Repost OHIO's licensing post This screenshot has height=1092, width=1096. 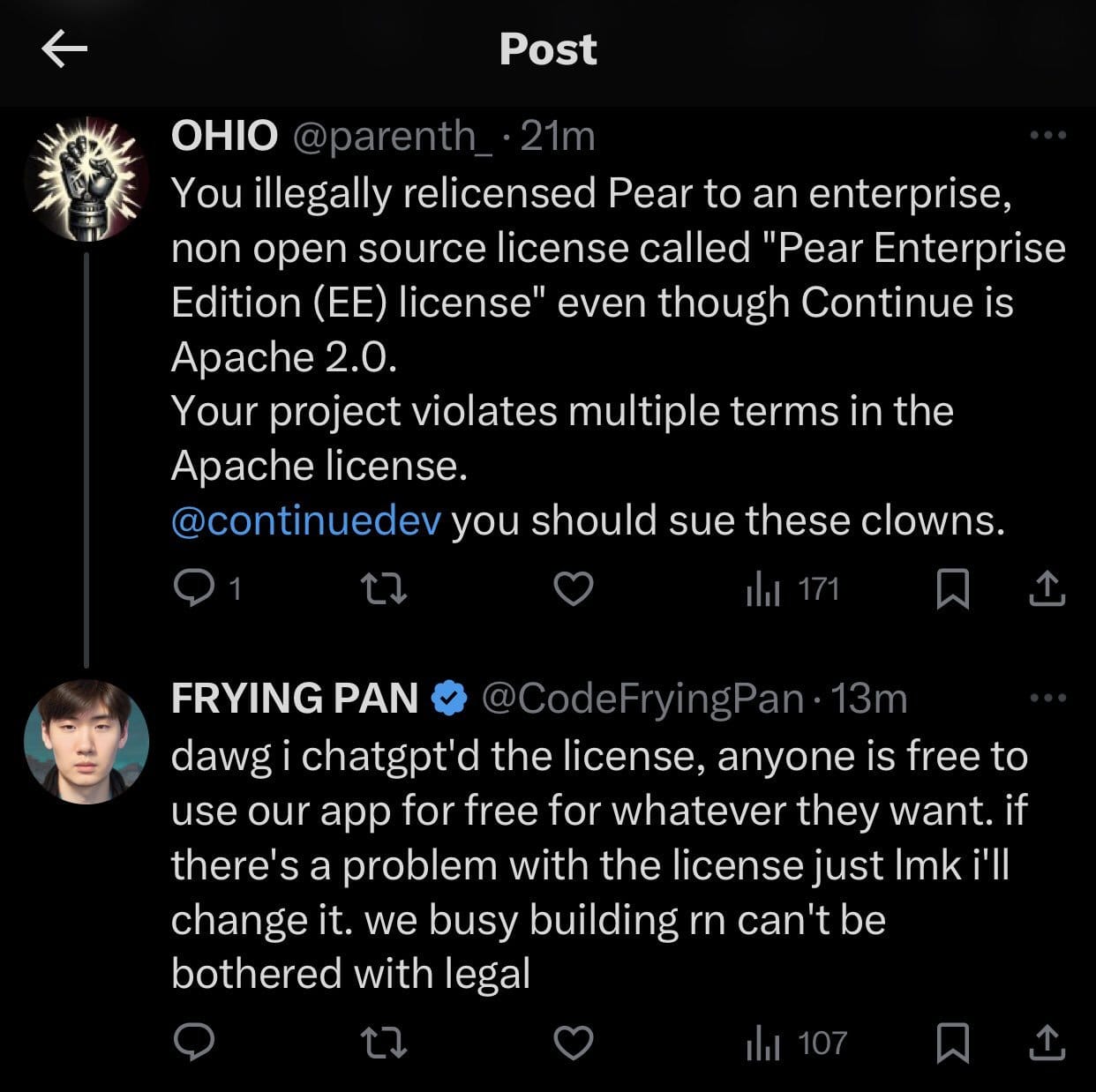[x=386, y=588]
